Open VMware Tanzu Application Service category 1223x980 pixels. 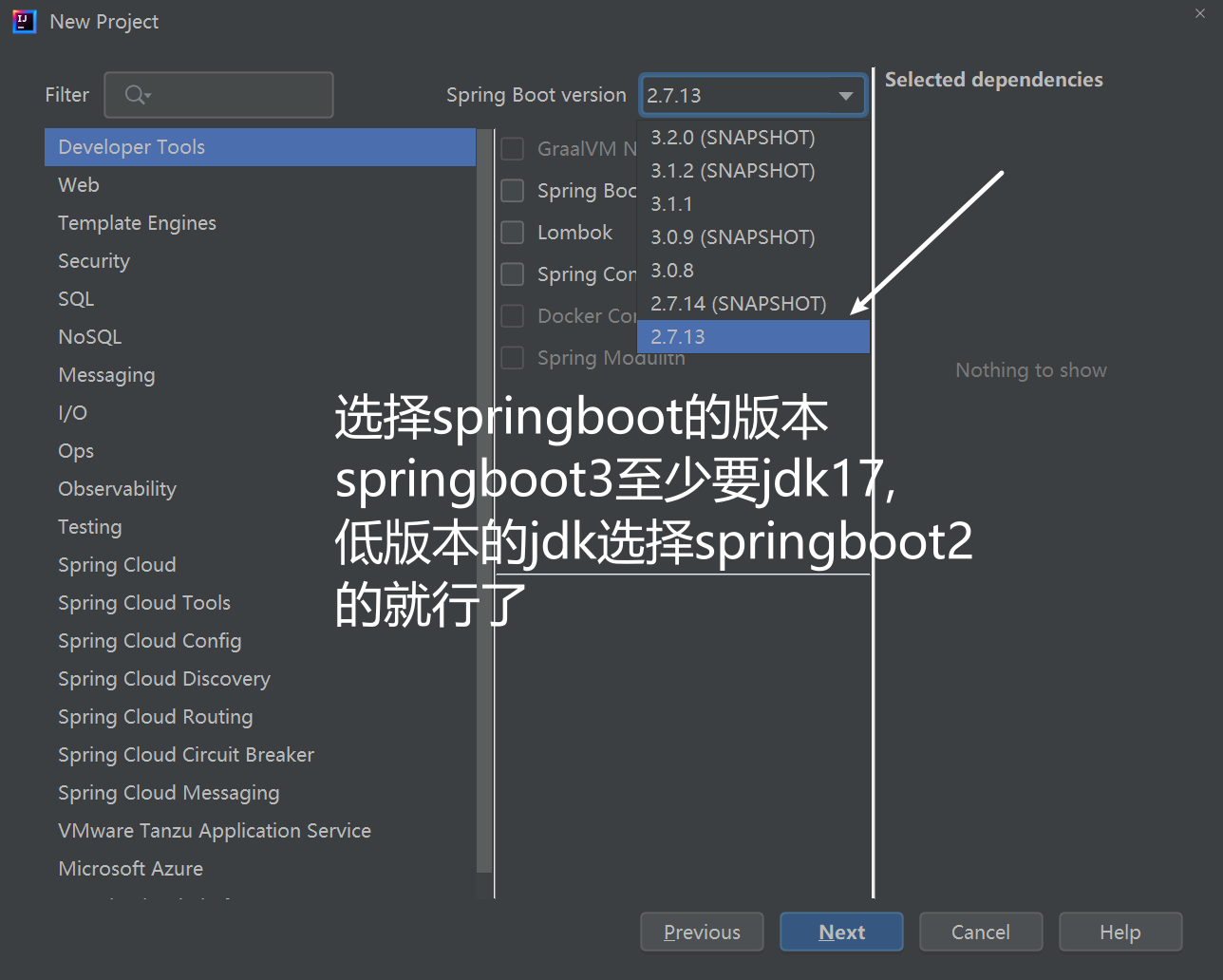[260, 831]
